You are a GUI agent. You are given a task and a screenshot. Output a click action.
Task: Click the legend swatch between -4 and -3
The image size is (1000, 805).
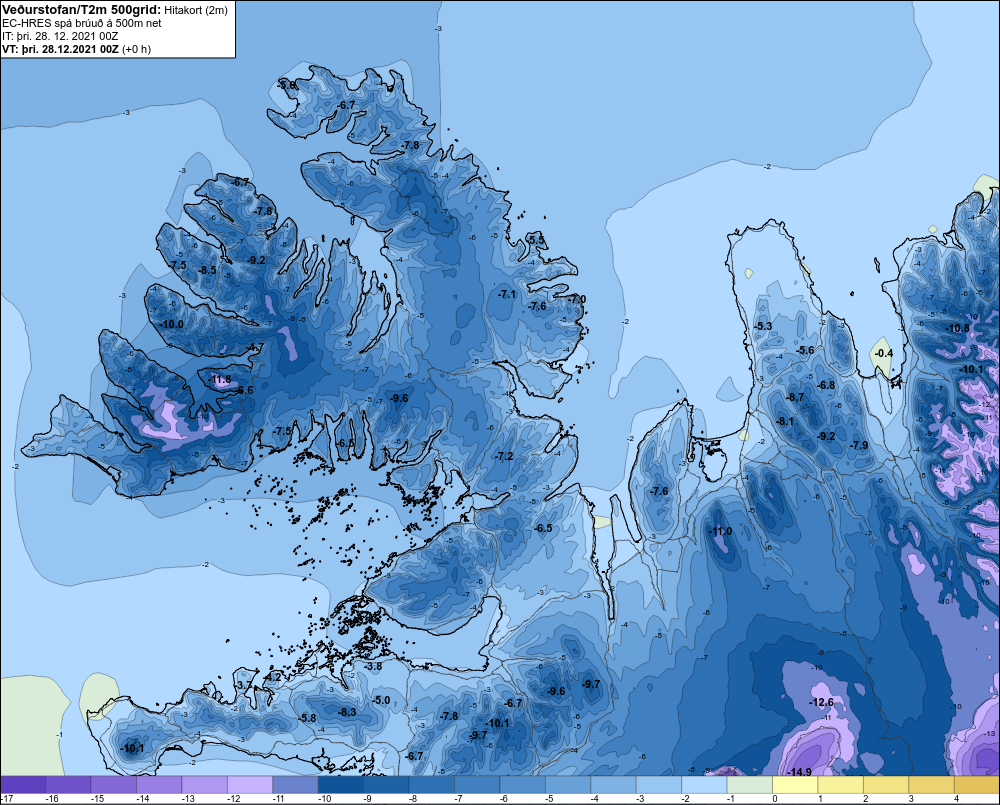click(x=614, y=785)
